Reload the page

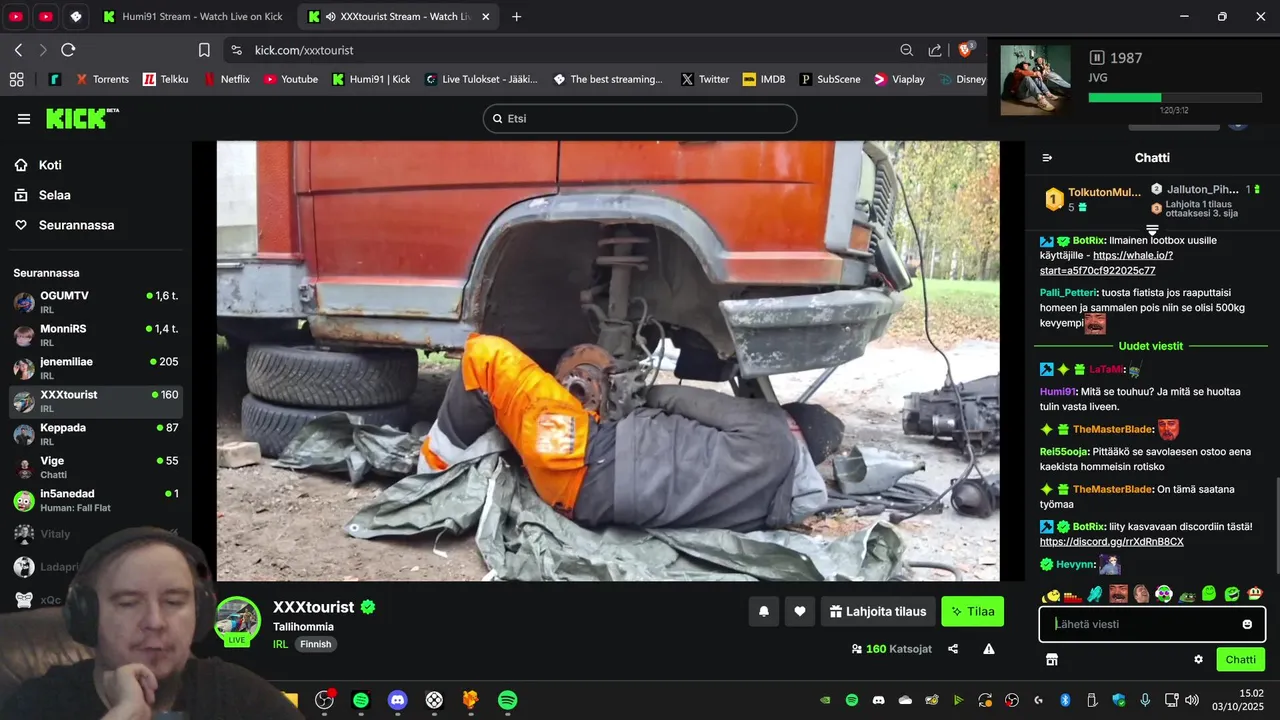point(68,50)
